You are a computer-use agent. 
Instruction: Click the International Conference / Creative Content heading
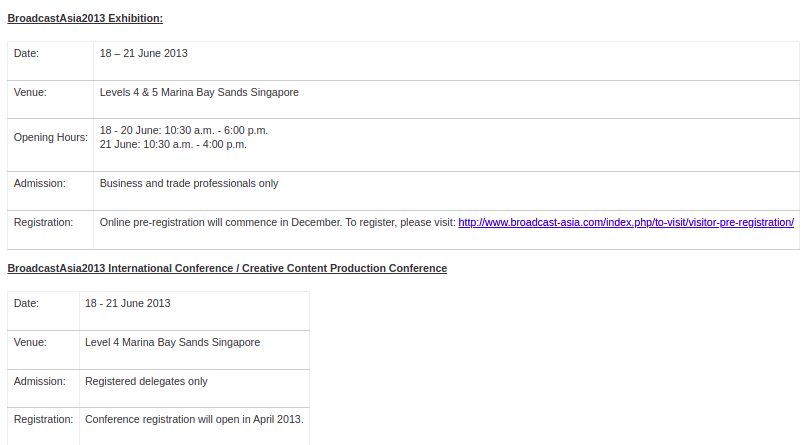pyautogui.click(x=227, y=268)
